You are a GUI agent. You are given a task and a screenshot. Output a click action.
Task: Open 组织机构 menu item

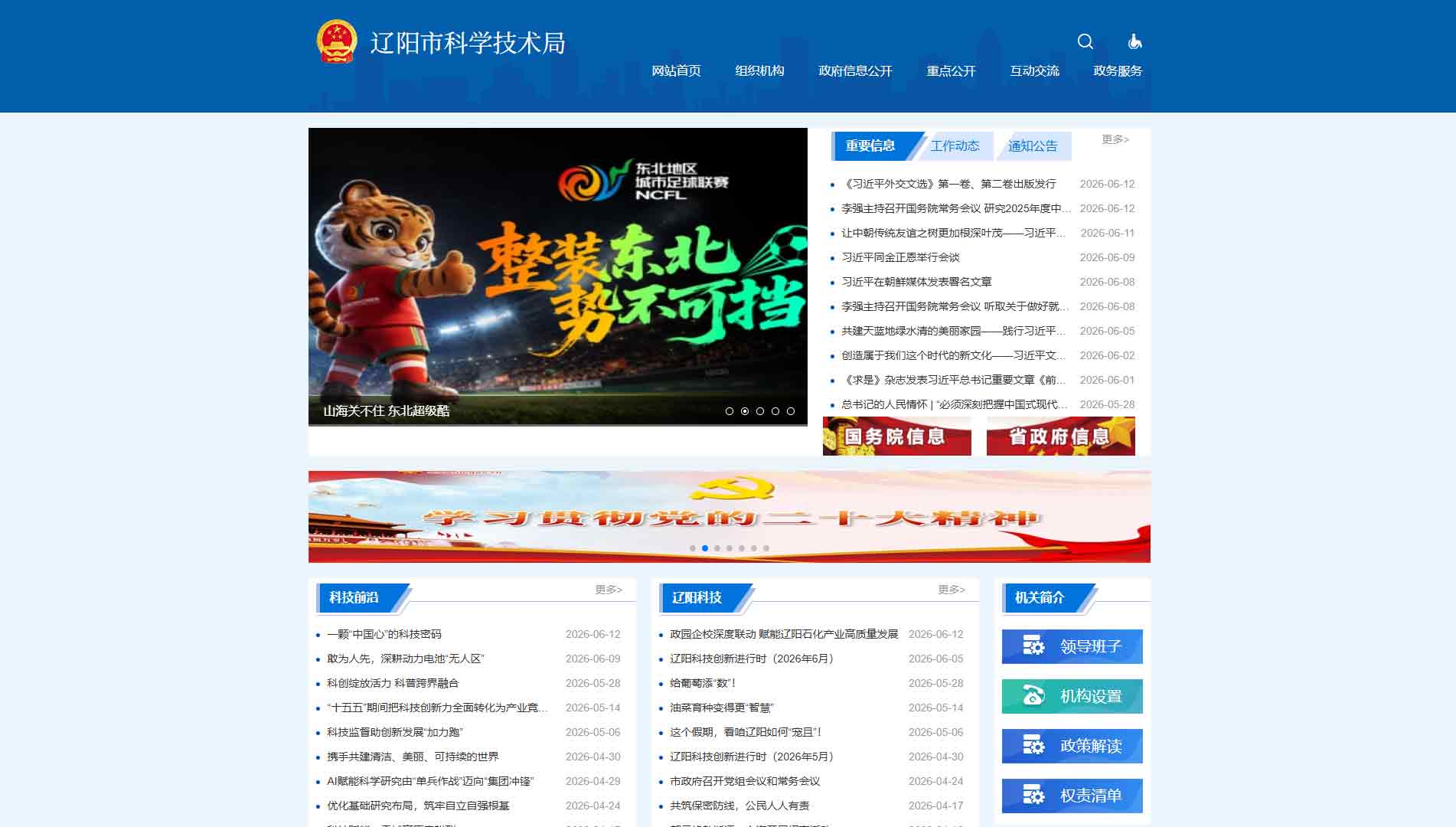pos(759,70)
